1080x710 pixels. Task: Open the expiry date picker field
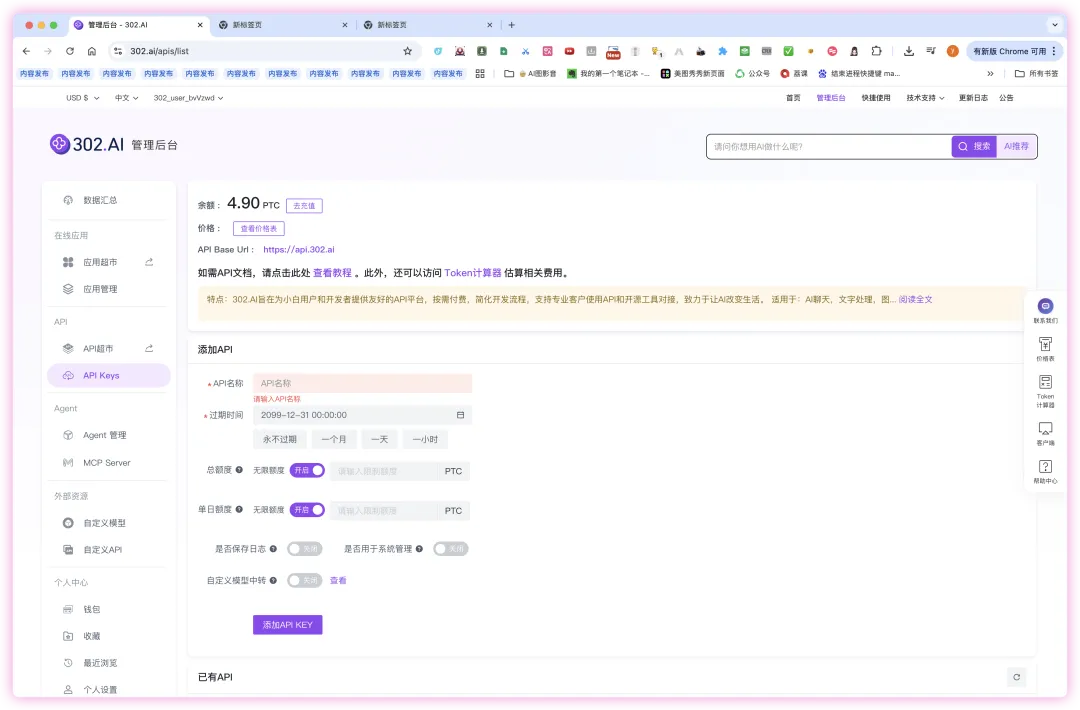tap(362, 415)
